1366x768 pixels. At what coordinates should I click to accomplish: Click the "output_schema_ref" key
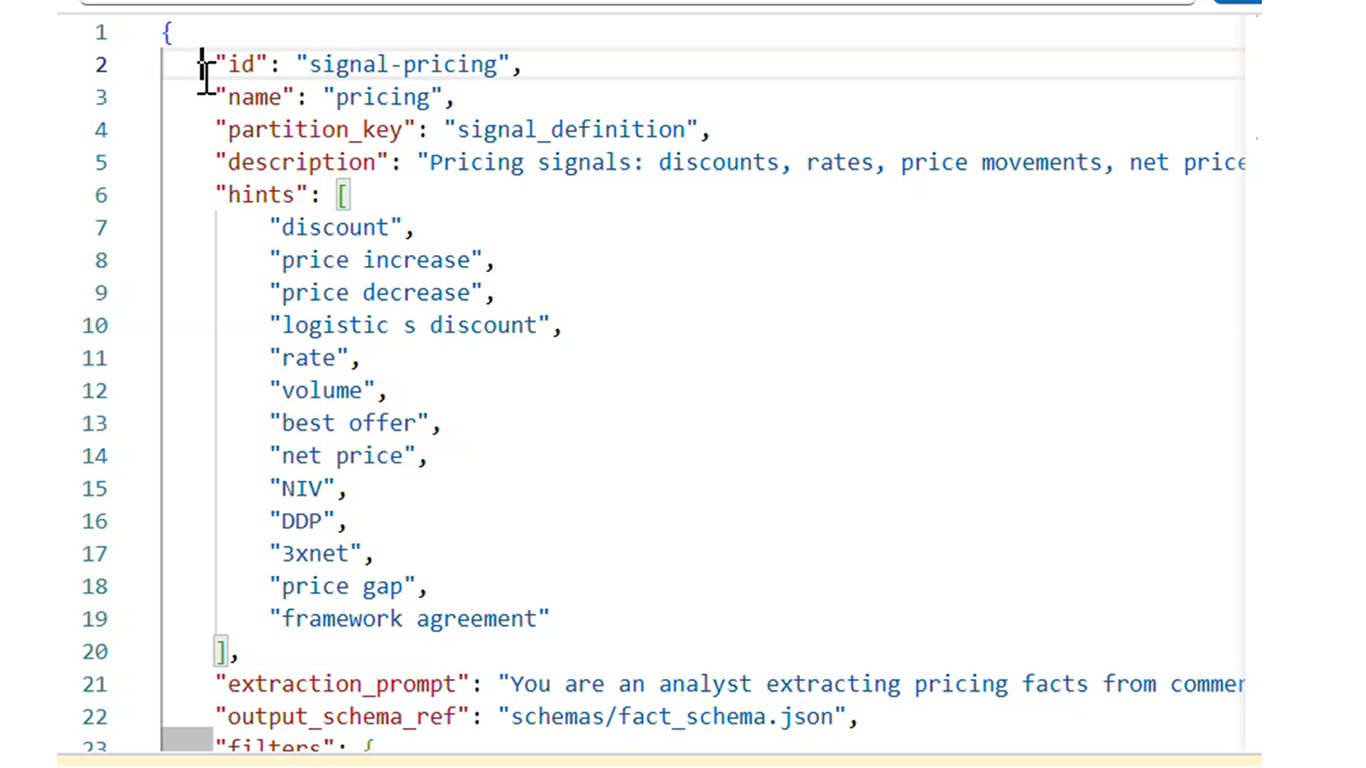click(x=342, y=717)
